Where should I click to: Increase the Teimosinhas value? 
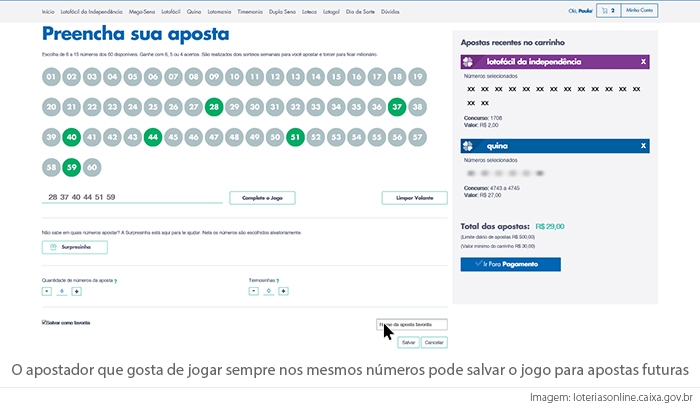point(283,291)
